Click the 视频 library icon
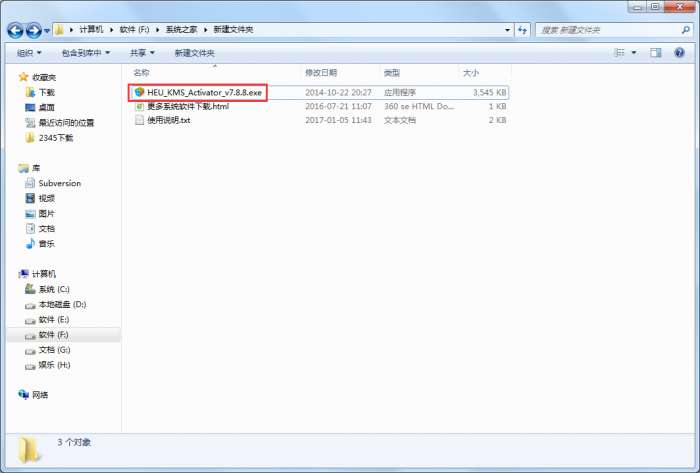Screen dimensions: 700x473 point(30,199)
